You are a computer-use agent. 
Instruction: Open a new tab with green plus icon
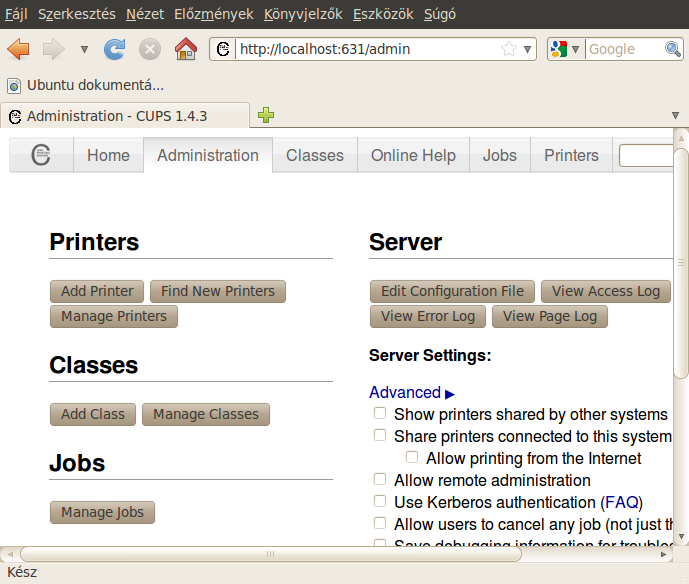(266, 115)
